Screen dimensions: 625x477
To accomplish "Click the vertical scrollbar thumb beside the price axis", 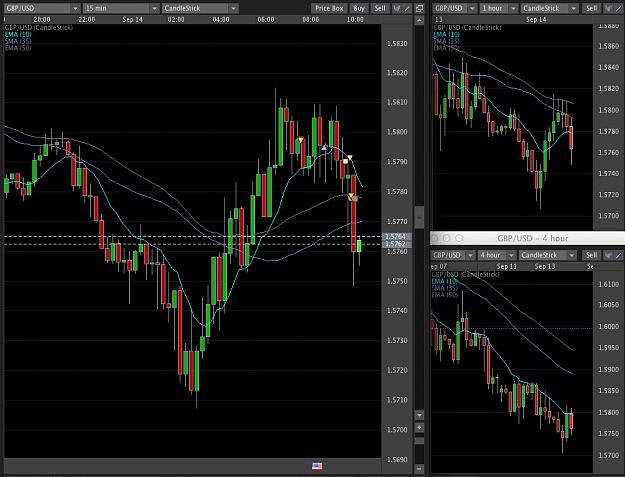I will click(x=419, y=217).
